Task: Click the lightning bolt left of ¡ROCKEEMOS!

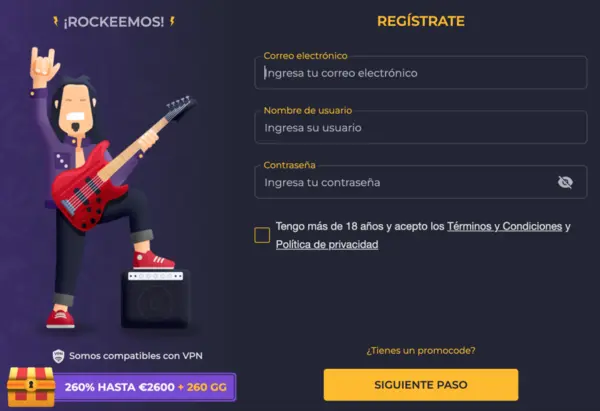Action: (56, 21)
